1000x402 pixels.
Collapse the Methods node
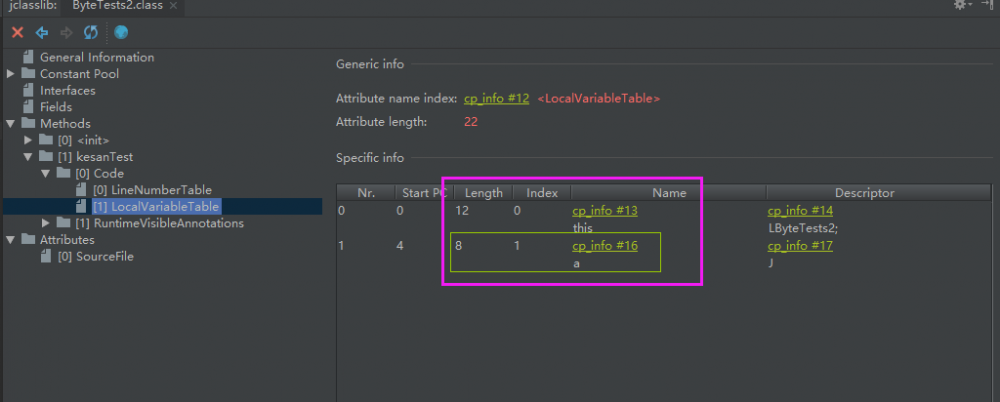(x=10, y=124)
